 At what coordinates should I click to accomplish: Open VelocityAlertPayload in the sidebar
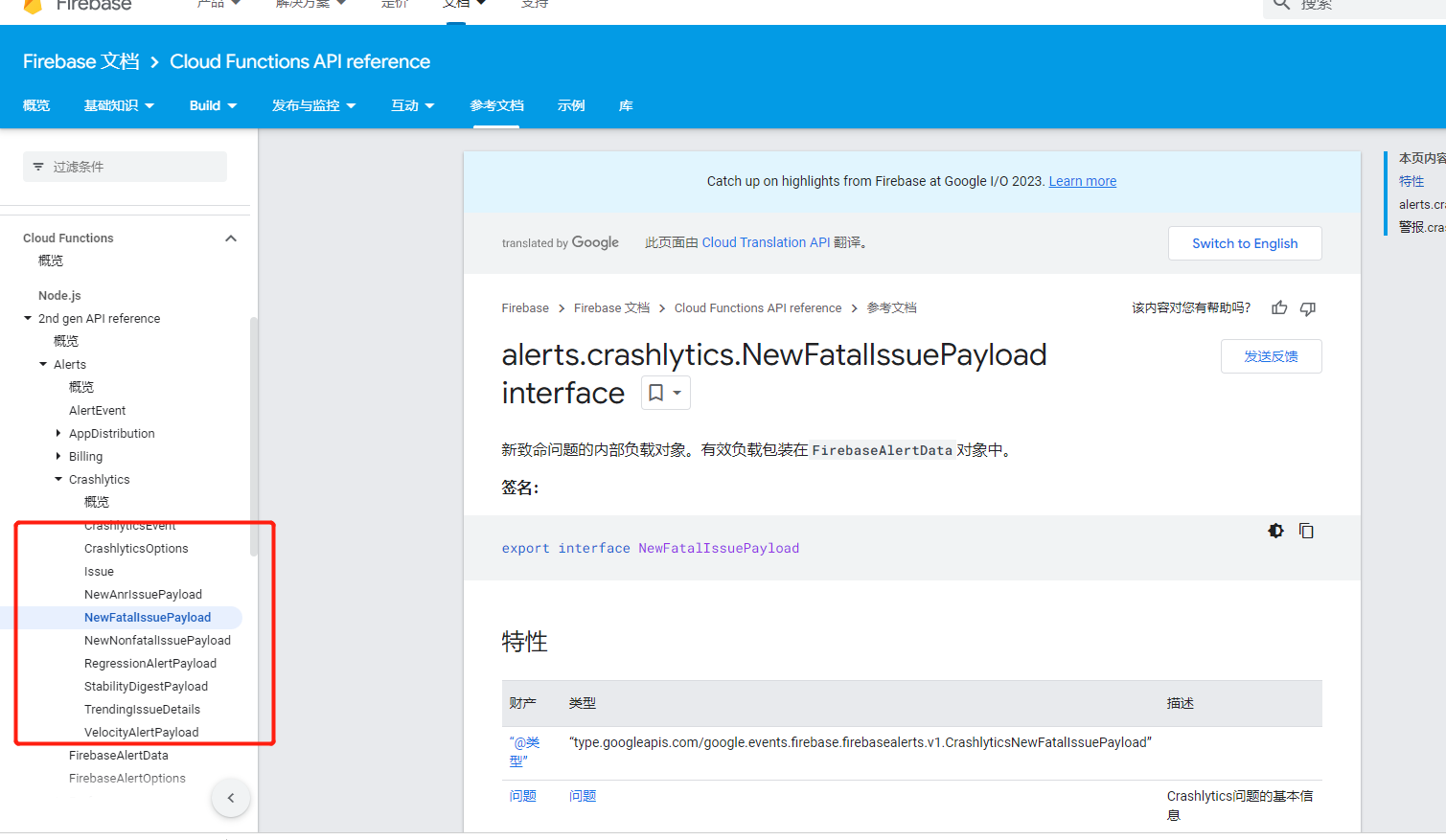141,732
